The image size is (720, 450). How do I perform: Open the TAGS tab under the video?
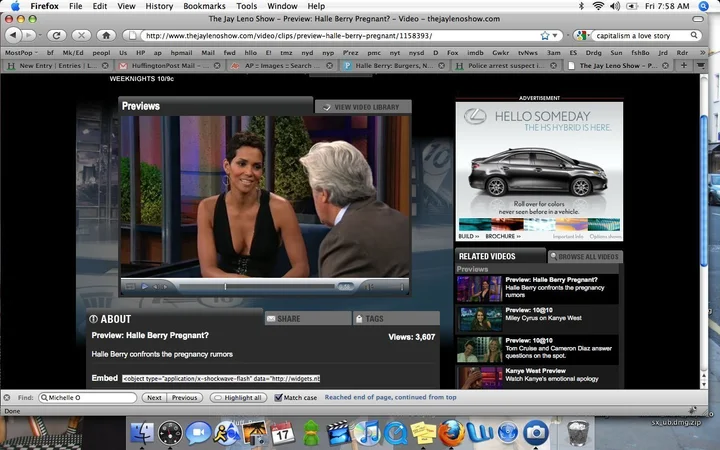[x=396, y=318]
